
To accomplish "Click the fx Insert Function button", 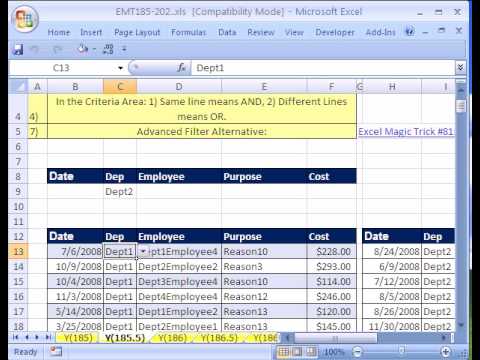I will (x=182, y=68).
